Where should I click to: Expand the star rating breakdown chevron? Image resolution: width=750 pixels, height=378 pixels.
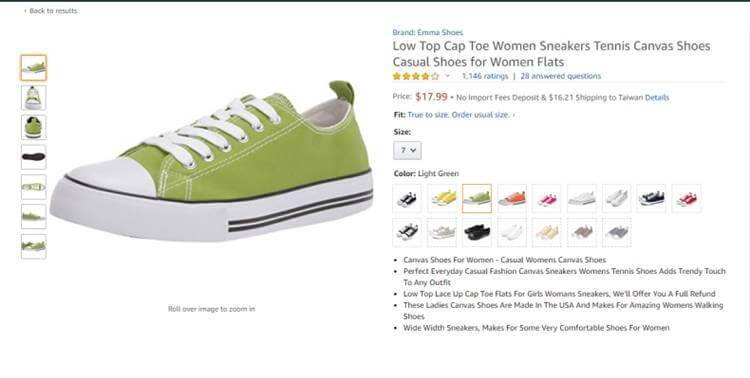(x=448, y=76)
